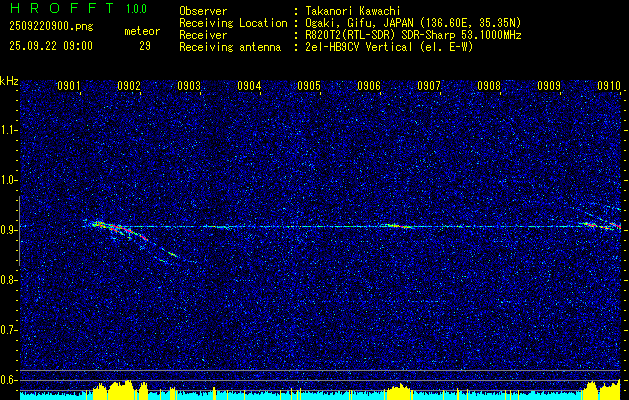
Task: Click the 0.6 kHz axis label
Action: (8, 380)
